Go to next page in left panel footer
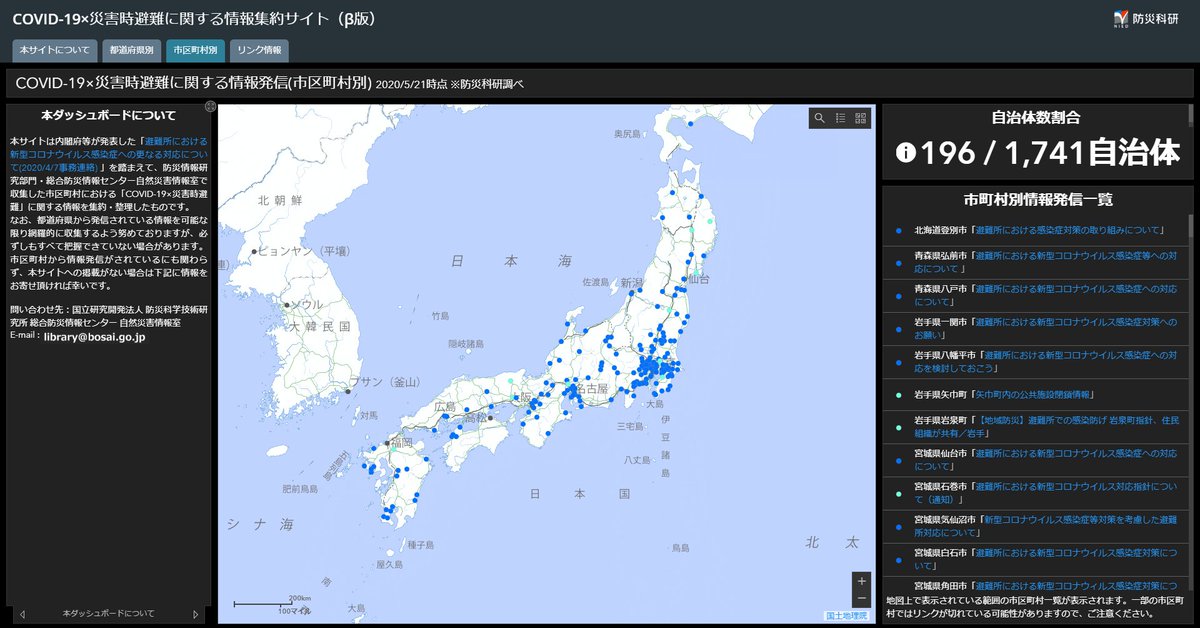This screenshot has height=628, width=1200. [x=196, y=613]
